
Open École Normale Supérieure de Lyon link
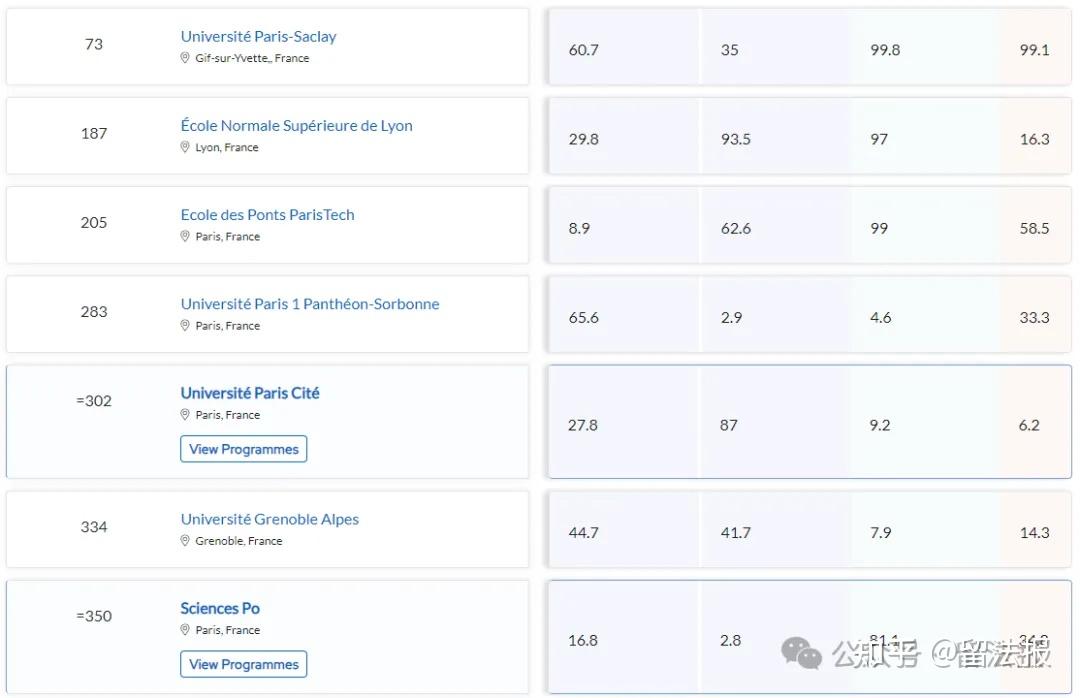click(x=296, y=125)
